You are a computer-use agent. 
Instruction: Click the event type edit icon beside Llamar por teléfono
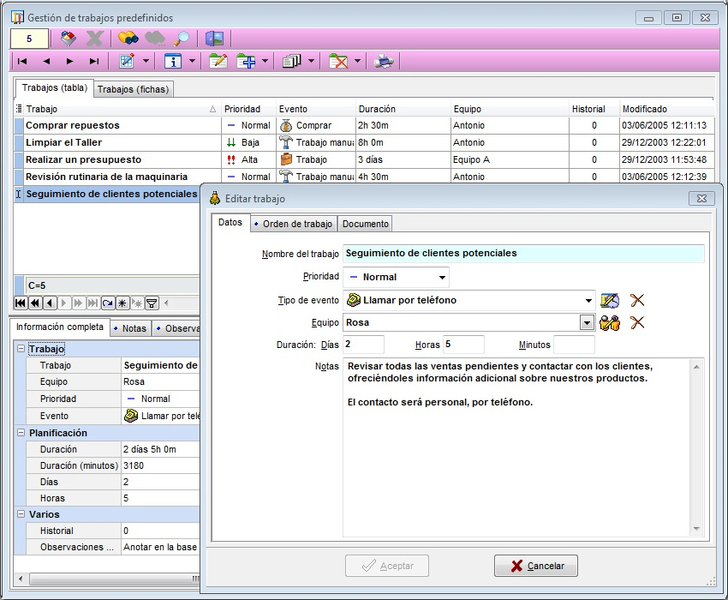pyautogui.click(x=610, y=300)
